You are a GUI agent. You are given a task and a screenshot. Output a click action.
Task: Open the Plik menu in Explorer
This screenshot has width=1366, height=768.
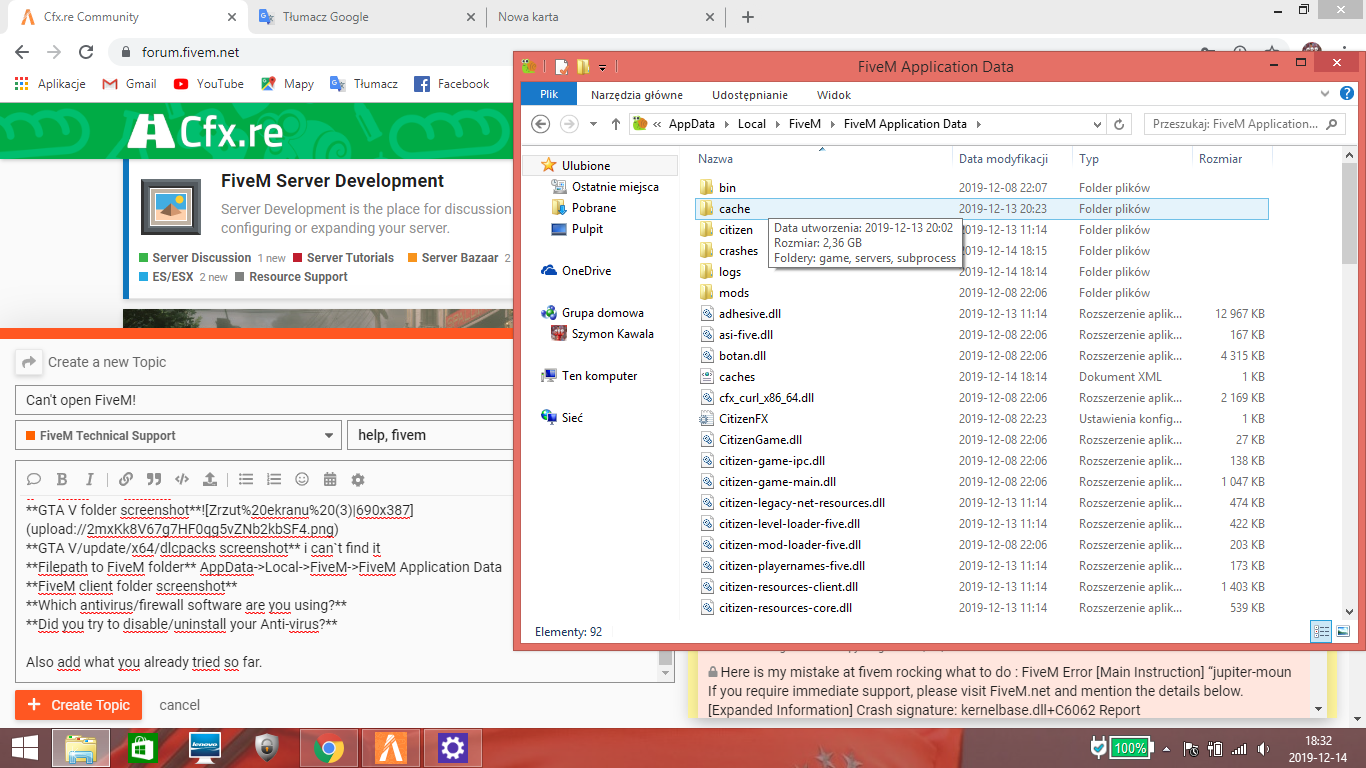coord(549,94)
